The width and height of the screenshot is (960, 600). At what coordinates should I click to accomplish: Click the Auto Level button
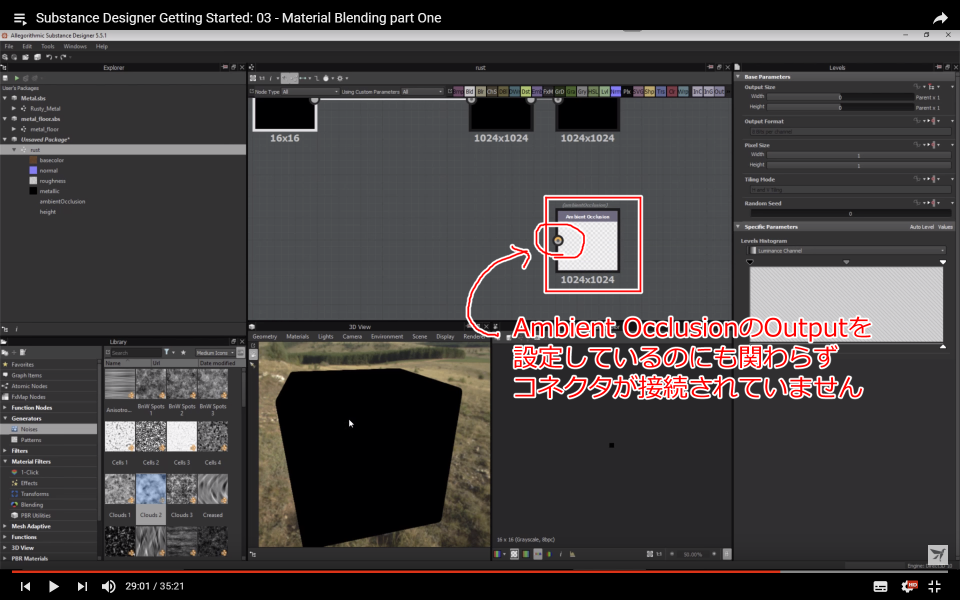[x=921, y=227]
